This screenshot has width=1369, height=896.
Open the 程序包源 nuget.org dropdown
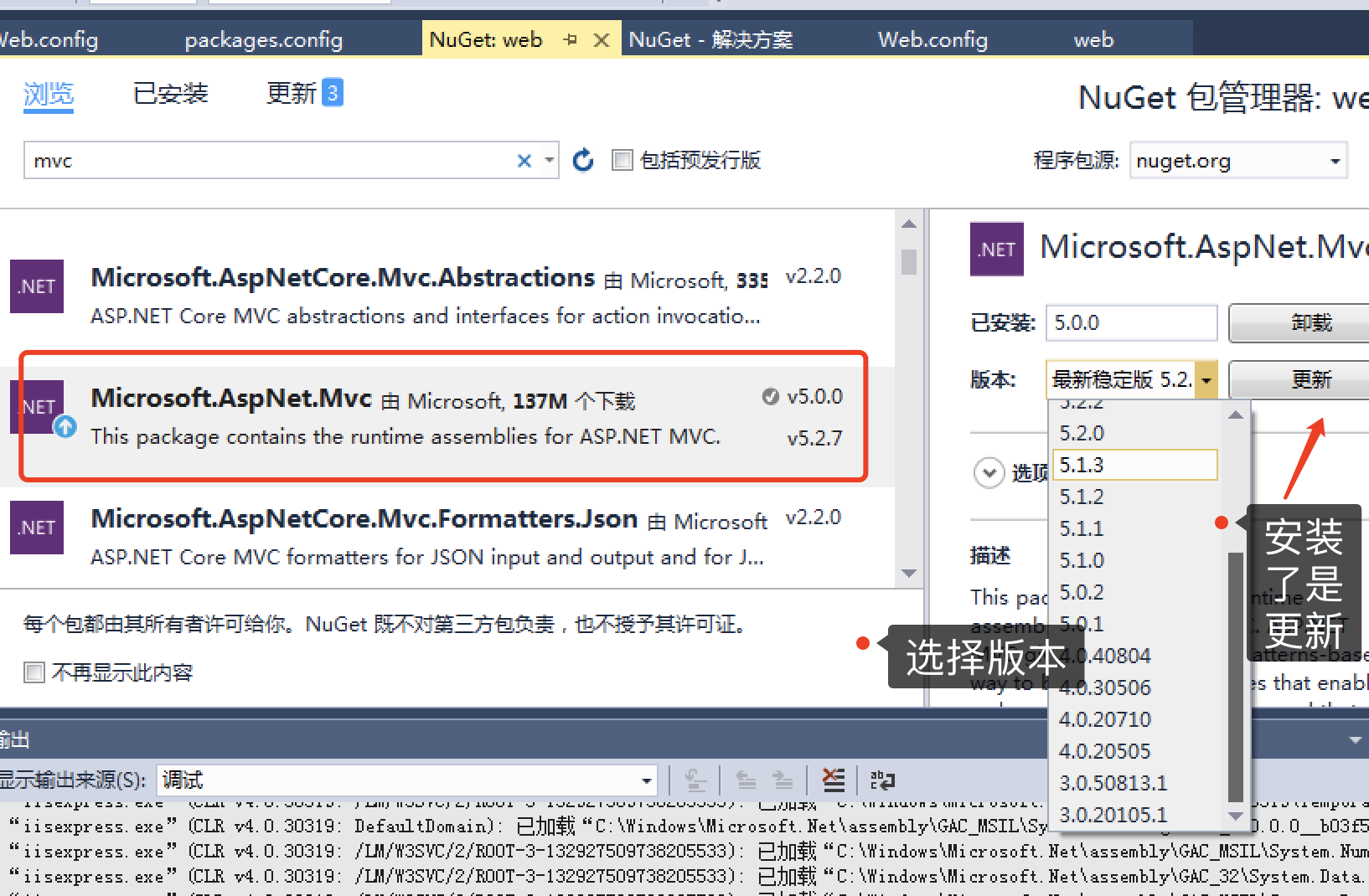pyautogui.click(x=1335, y=161)
